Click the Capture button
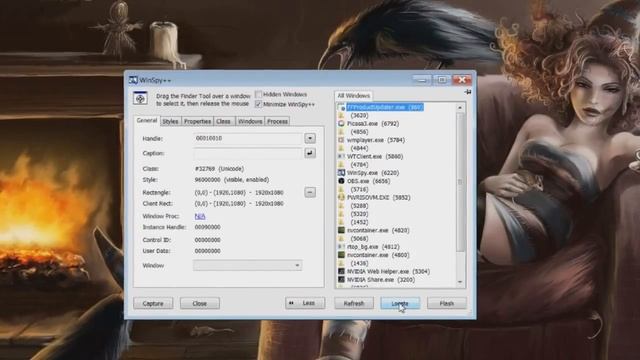The height and width of the screenshot is (360, 640). pos(153,303)
